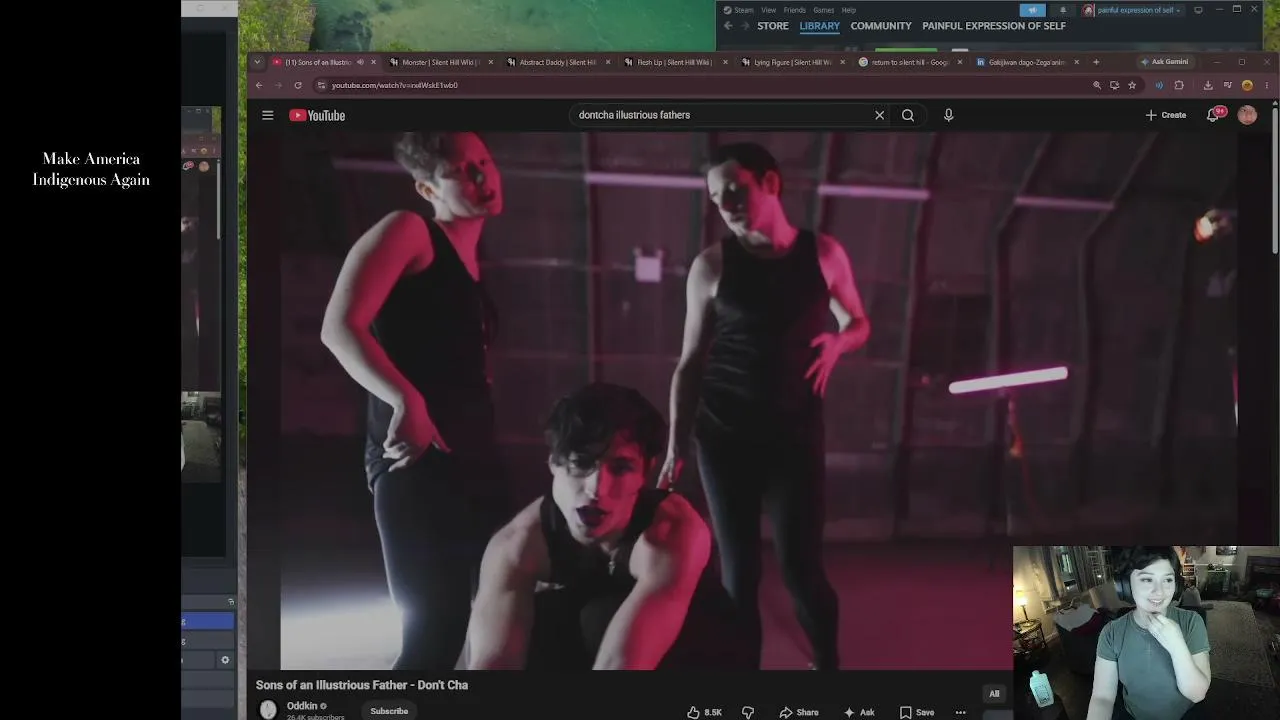Open the Help menu in Steam
Screen dimensions: 1280x720
pyautogui.click(x=848, y=10)
